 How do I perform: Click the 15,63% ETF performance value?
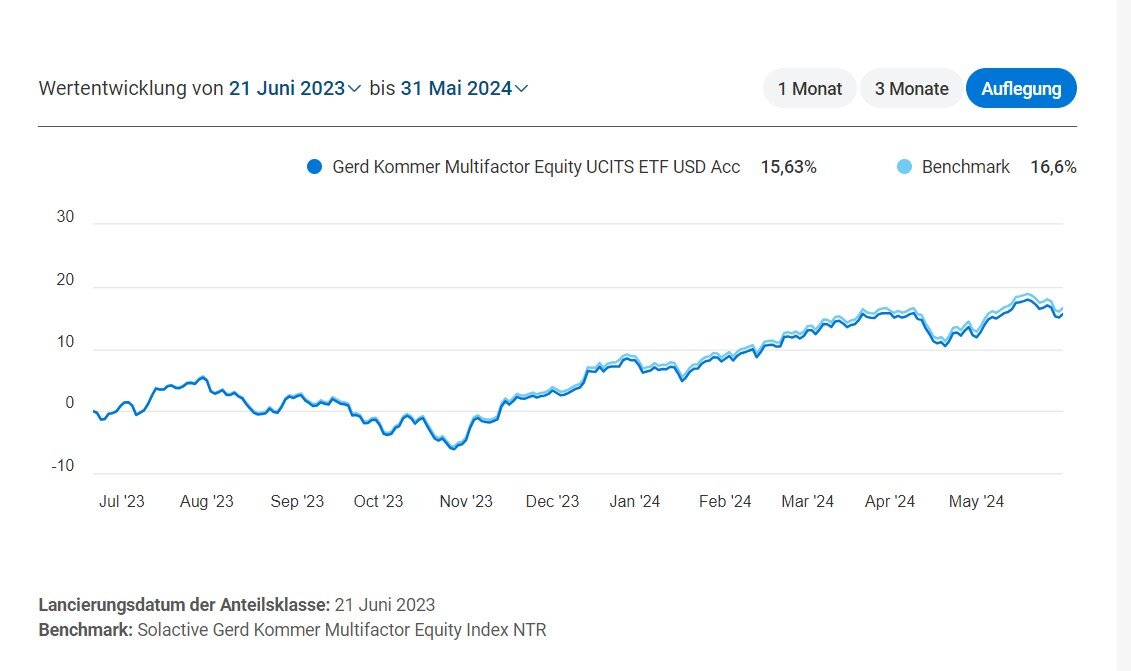788,167
